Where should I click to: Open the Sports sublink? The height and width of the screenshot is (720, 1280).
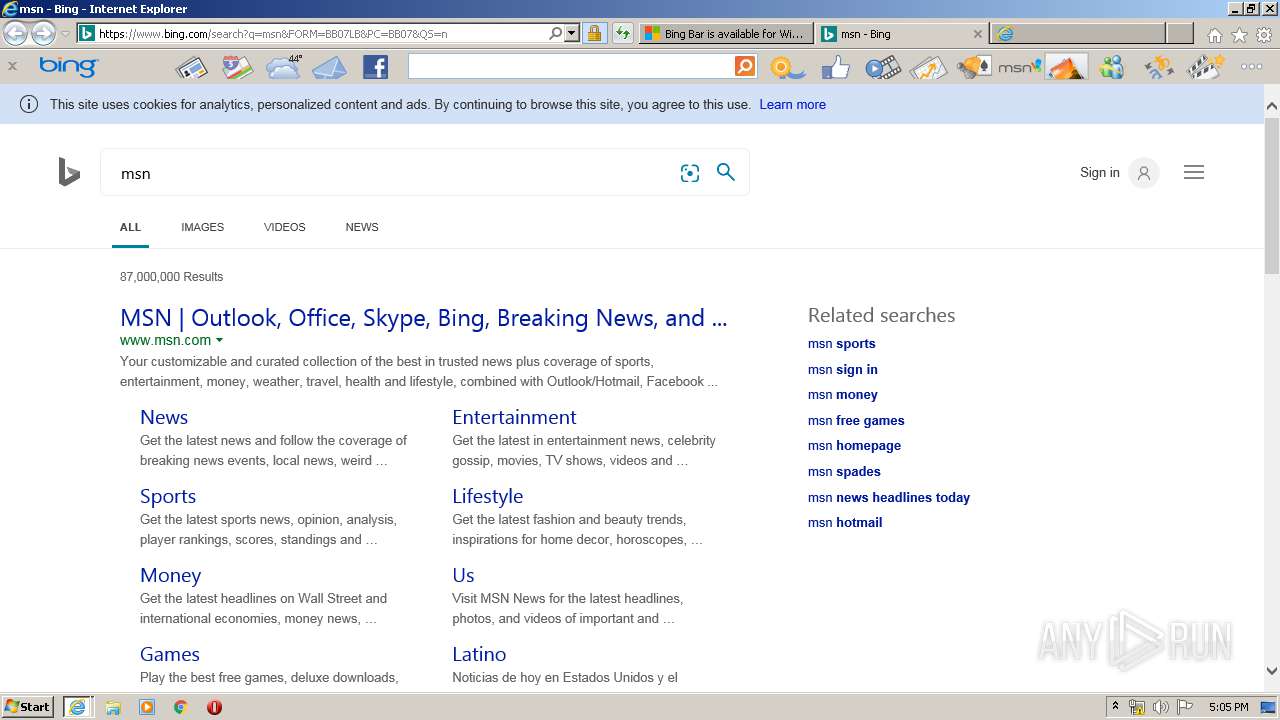168,496
